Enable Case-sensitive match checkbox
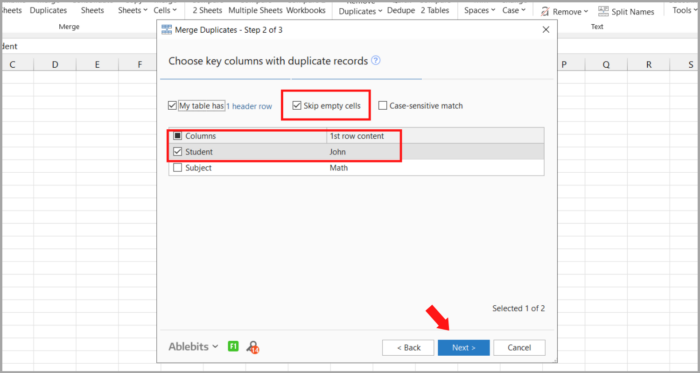The width and height of the screenshot is (700, 373). [383, 106]
